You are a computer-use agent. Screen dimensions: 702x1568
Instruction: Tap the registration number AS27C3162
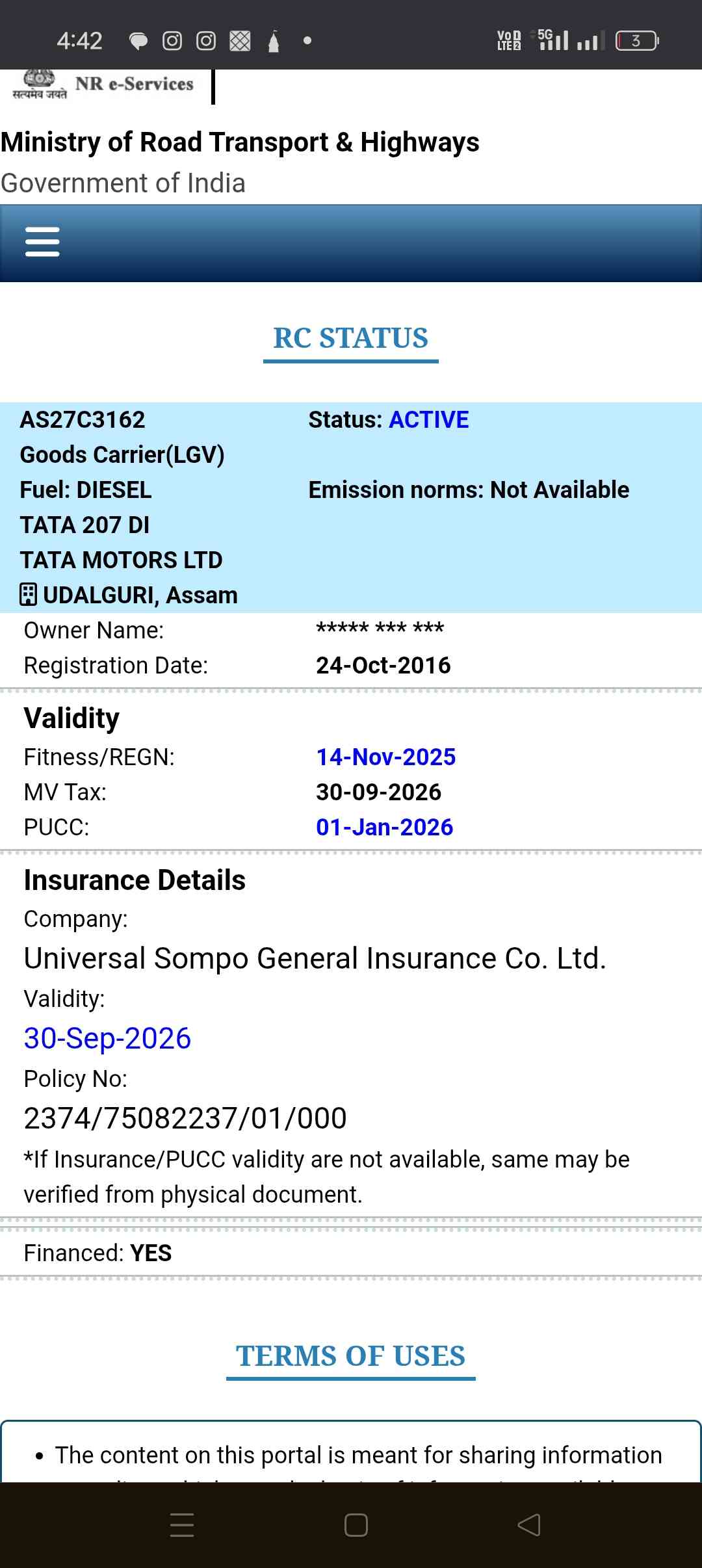(83, 420)
